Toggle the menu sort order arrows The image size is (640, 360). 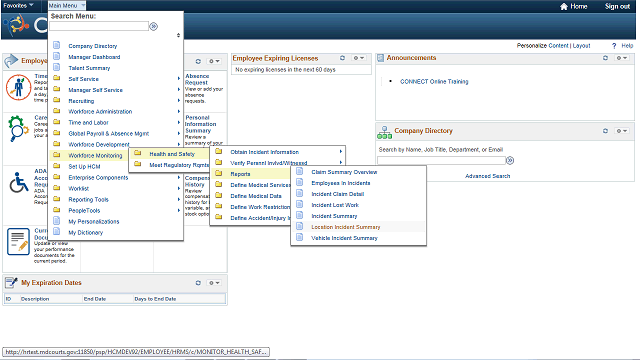[178, 35]
